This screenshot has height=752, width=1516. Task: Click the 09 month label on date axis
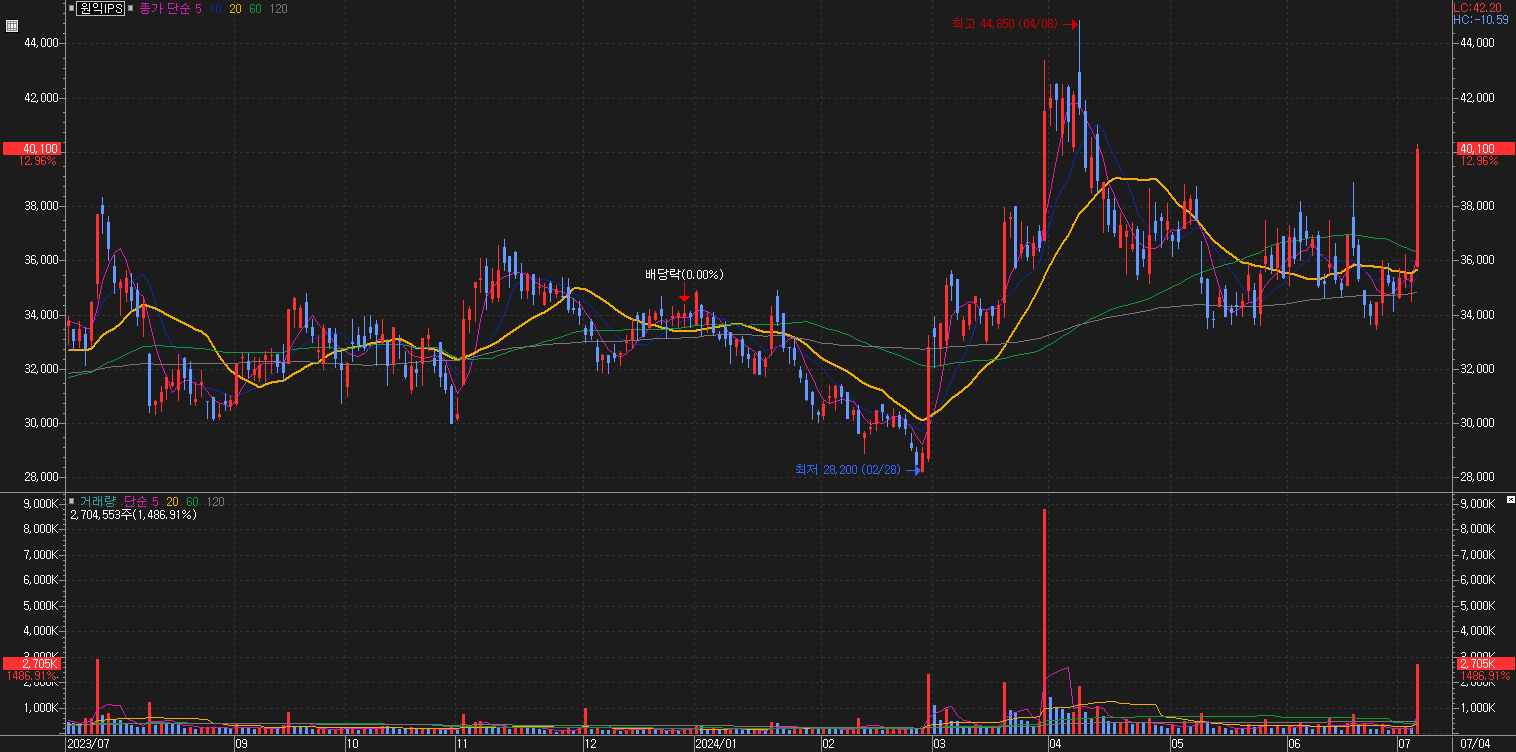tap(241, 744)
